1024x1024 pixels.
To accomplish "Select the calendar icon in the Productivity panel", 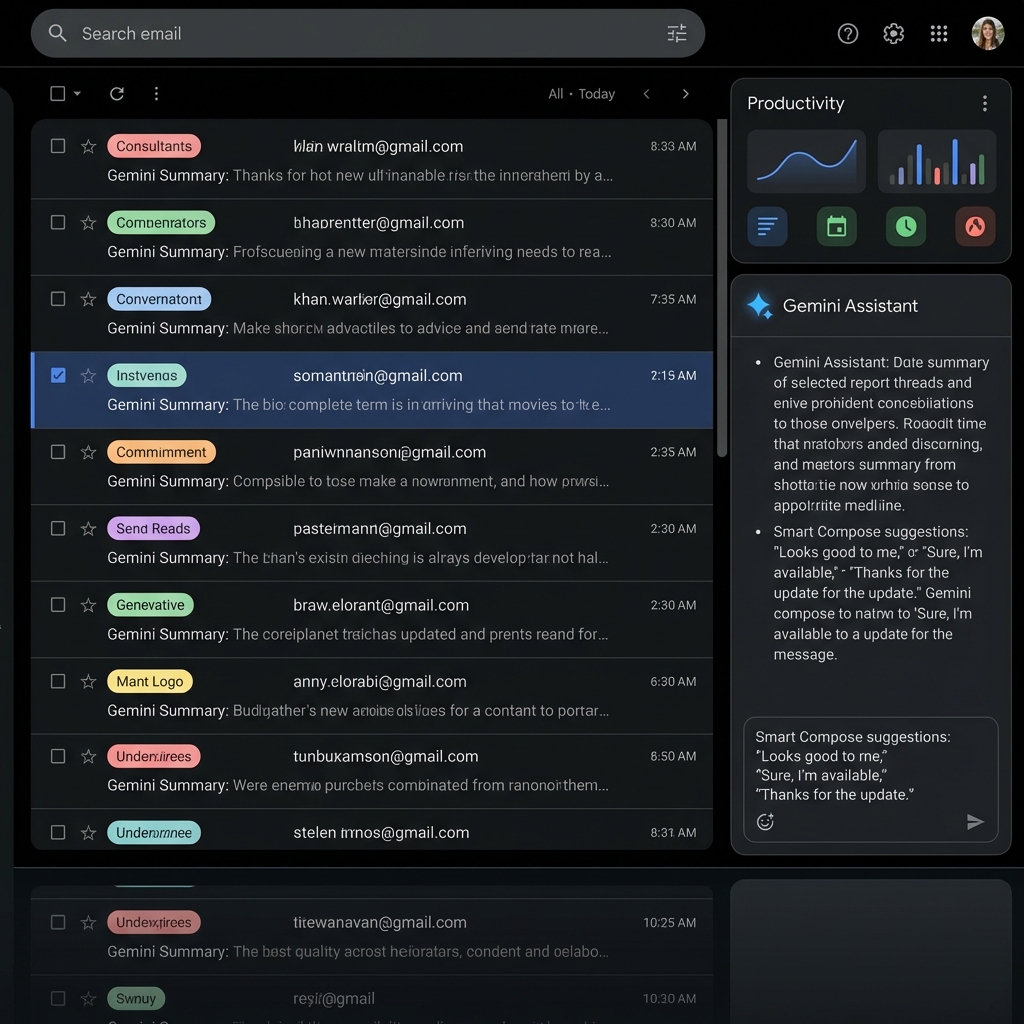I will pos(836,226).
